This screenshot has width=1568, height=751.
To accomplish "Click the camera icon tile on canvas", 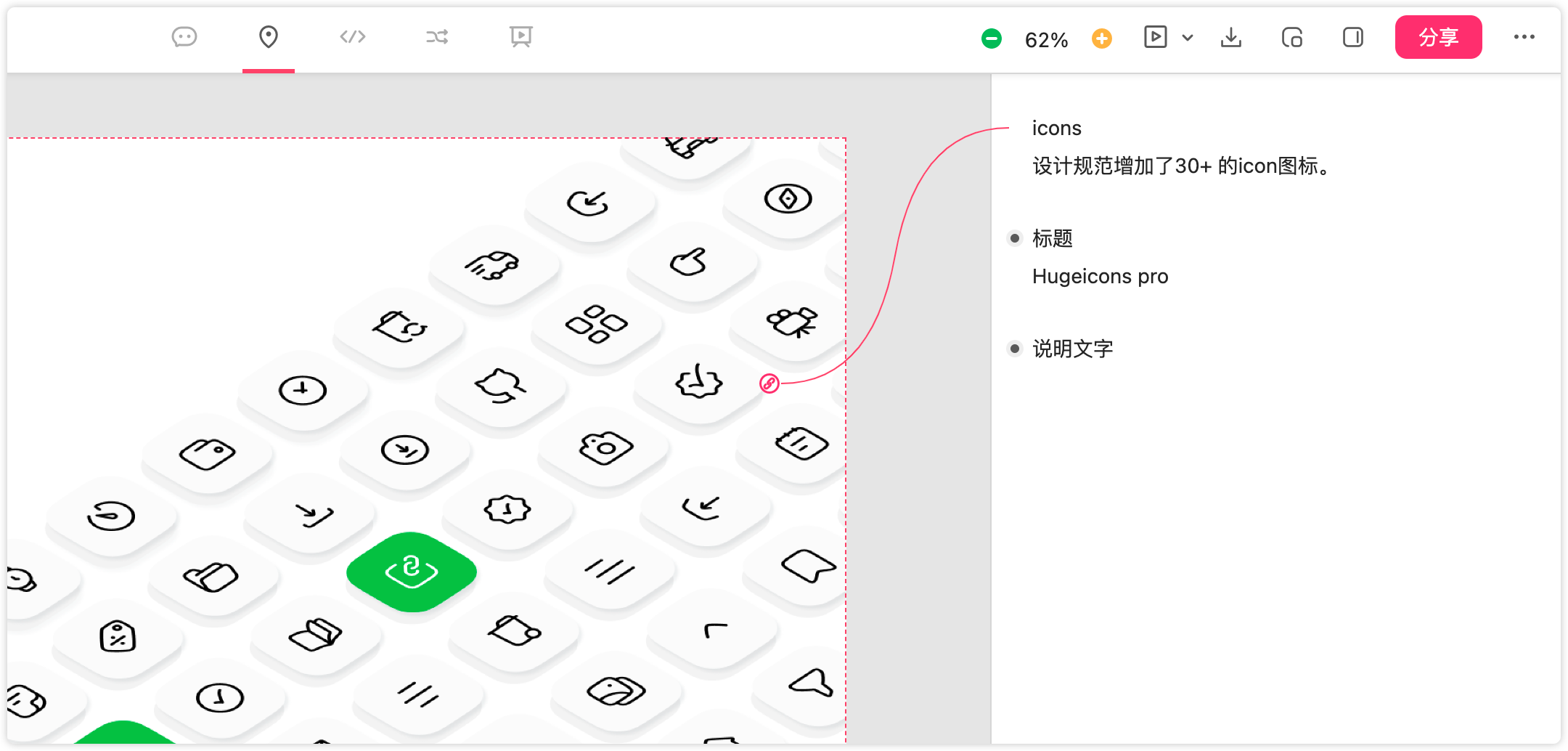I will (x=605, y=447).
